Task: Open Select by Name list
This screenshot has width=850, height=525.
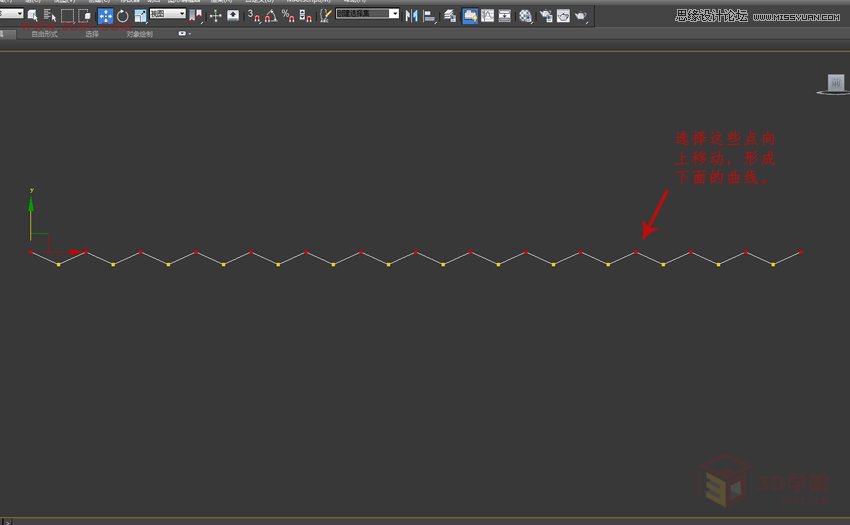Action: click(x=49, y=16)
